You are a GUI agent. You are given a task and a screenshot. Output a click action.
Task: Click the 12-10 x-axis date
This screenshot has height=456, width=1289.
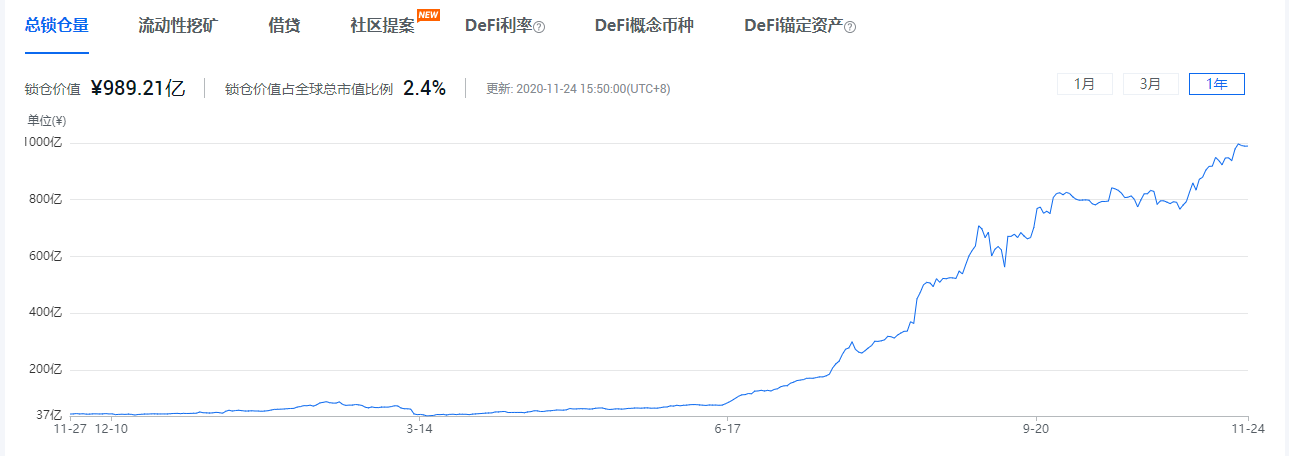[110, 428]
